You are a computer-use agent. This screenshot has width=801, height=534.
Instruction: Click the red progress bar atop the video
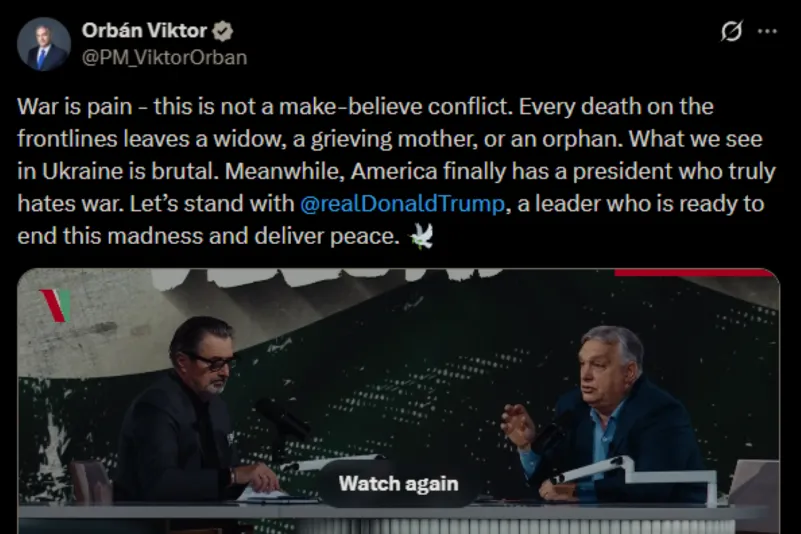coord(695,272)
